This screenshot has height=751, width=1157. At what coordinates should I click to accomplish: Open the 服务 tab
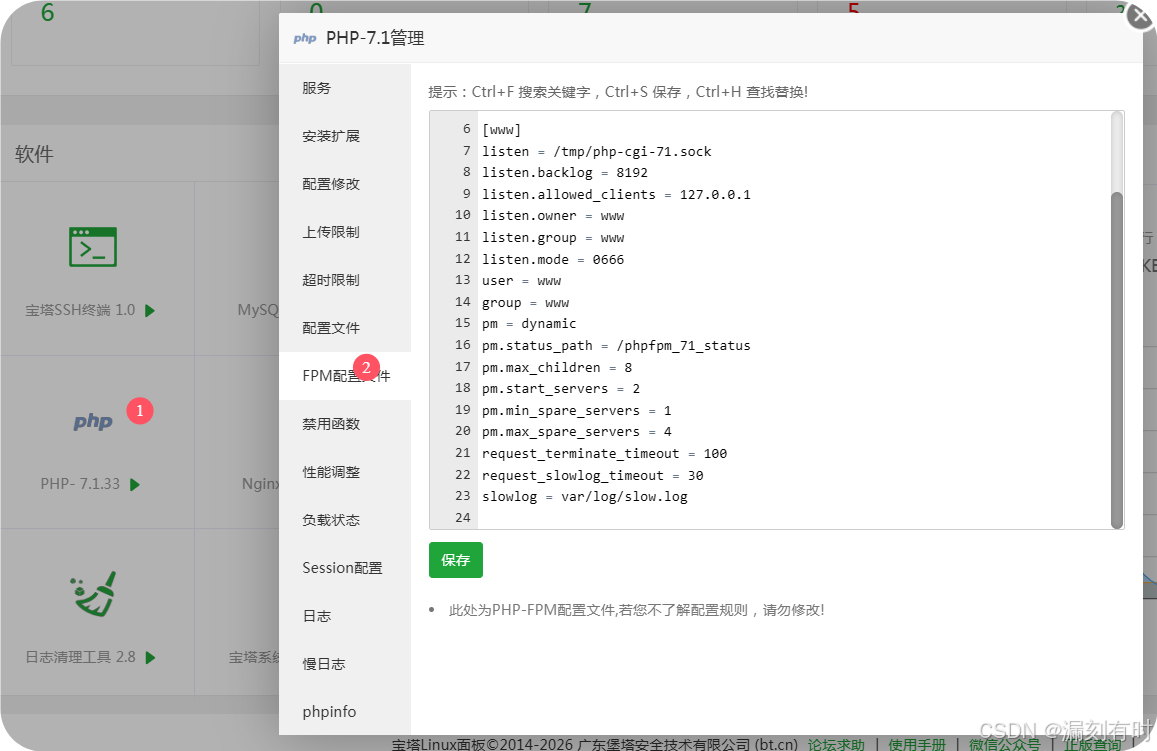click(x=345, y=88)
